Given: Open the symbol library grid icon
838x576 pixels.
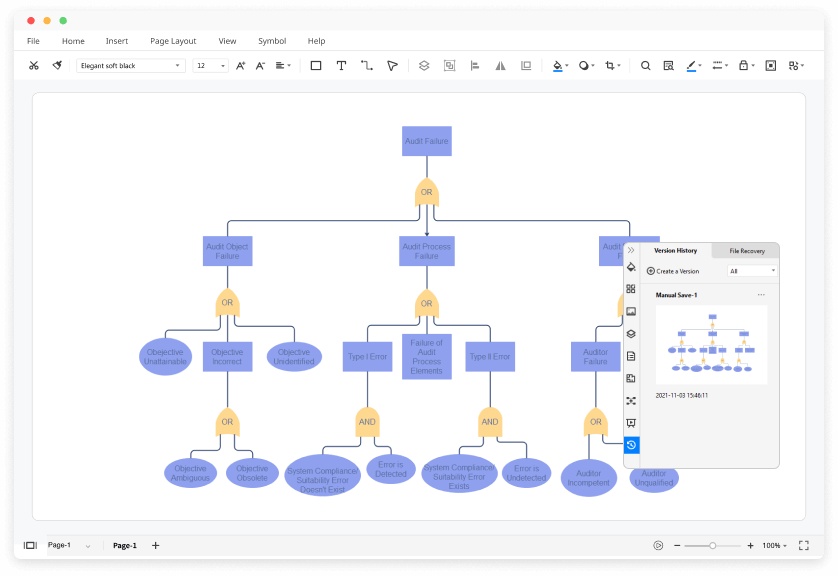Looking at the screenshot, I should point(631,289).
